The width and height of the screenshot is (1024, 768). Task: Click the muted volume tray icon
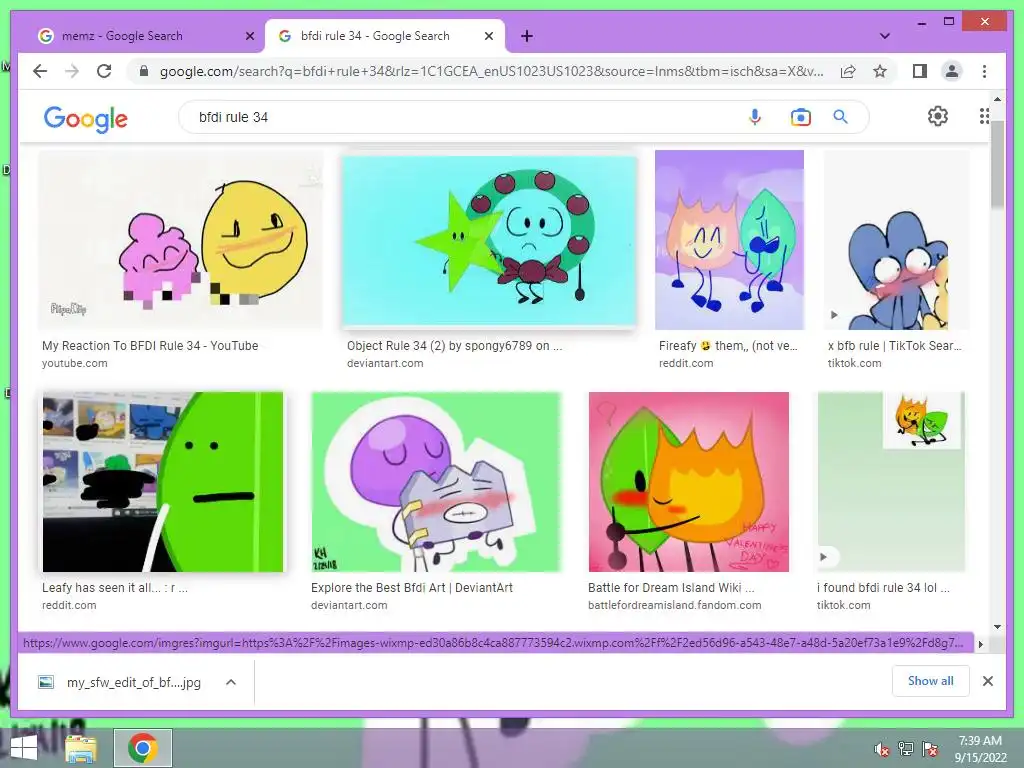(882, 749)
